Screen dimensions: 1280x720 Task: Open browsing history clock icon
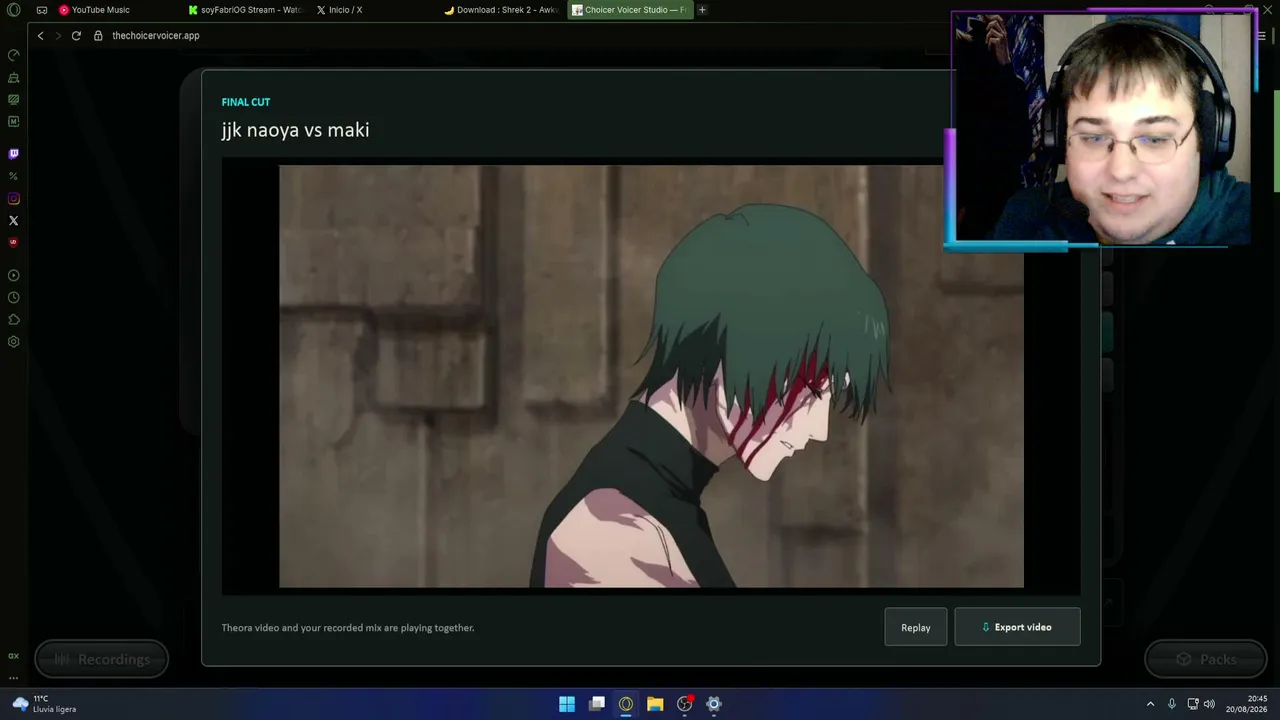[14, 297]
